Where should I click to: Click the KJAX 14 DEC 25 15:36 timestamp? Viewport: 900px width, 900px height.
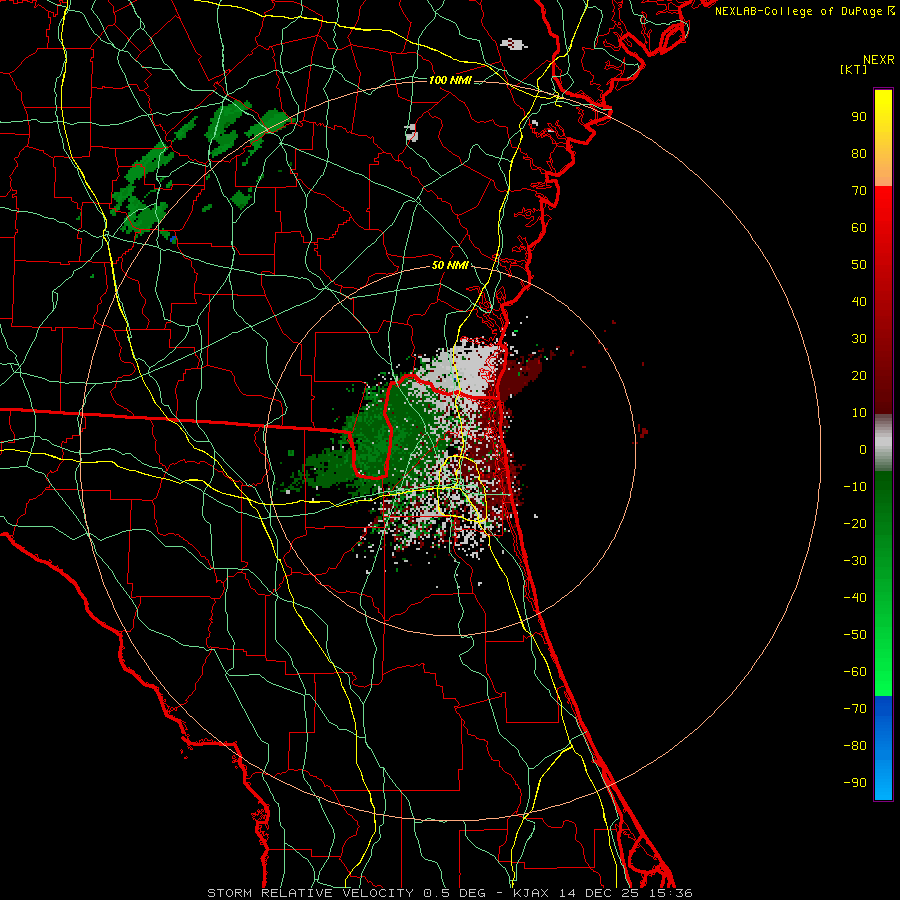[x=602, y=893]
